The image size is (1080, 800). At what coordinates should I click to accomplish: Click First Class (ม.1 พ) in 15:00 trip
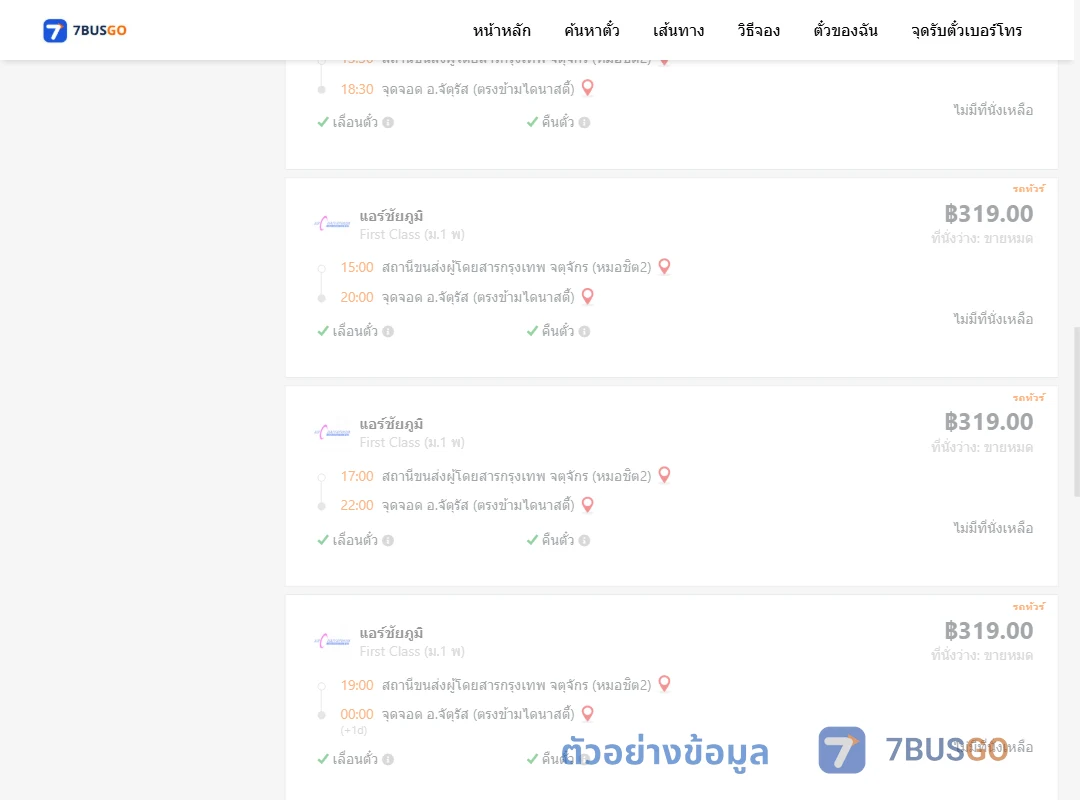click(412, 235)
